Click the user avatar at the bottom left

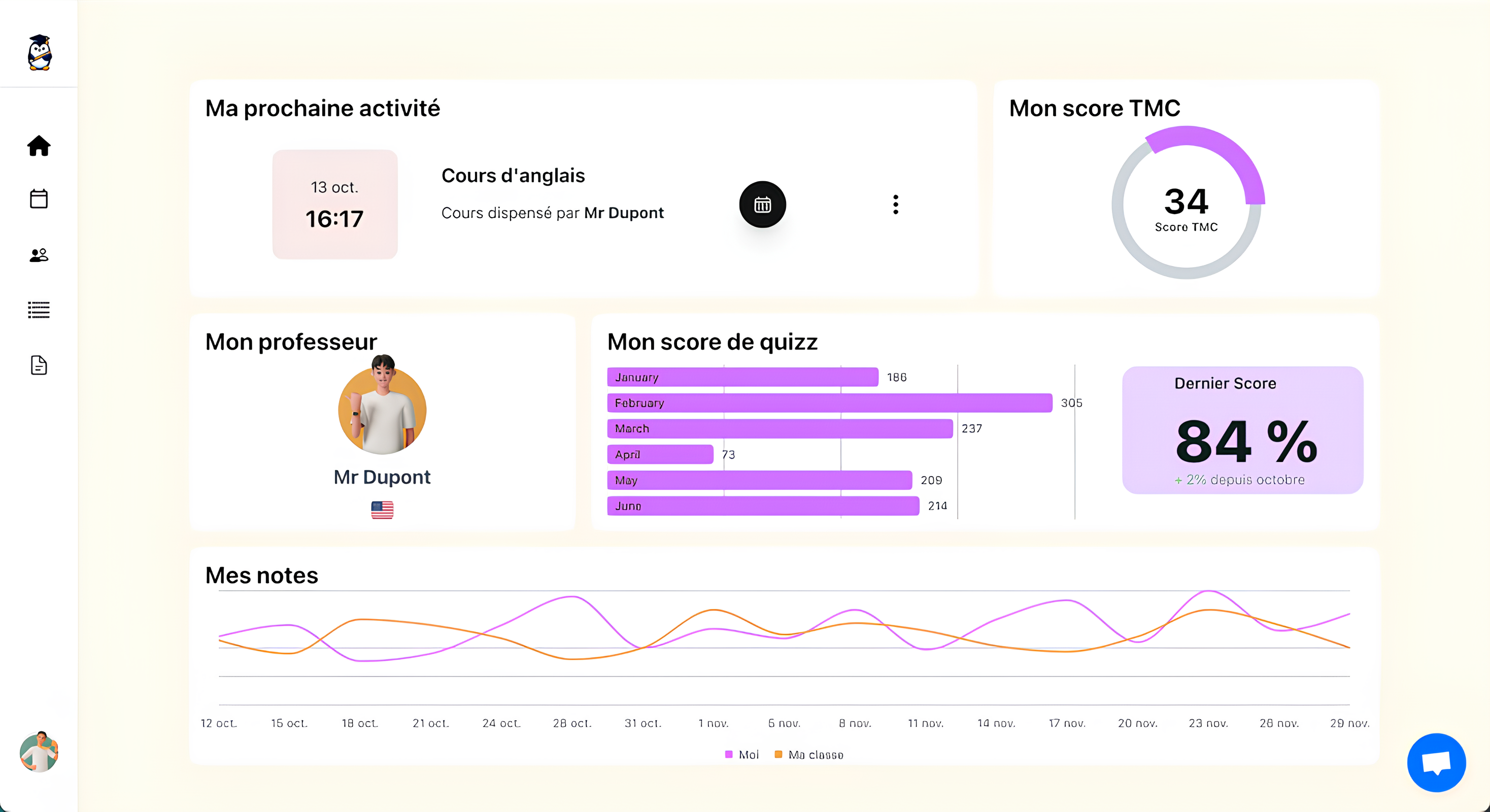click(38, 752)
